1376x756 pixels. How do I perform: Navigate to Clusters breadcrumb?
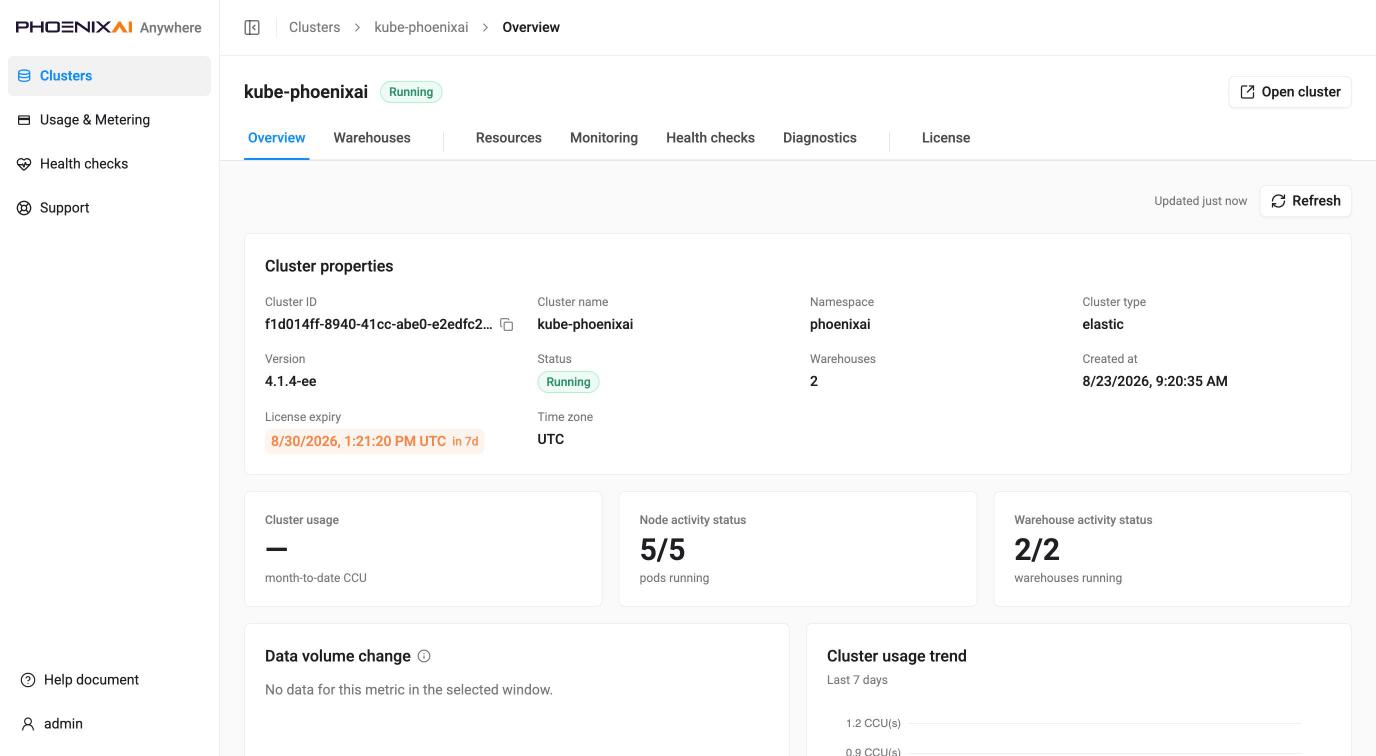click(314, 27)
